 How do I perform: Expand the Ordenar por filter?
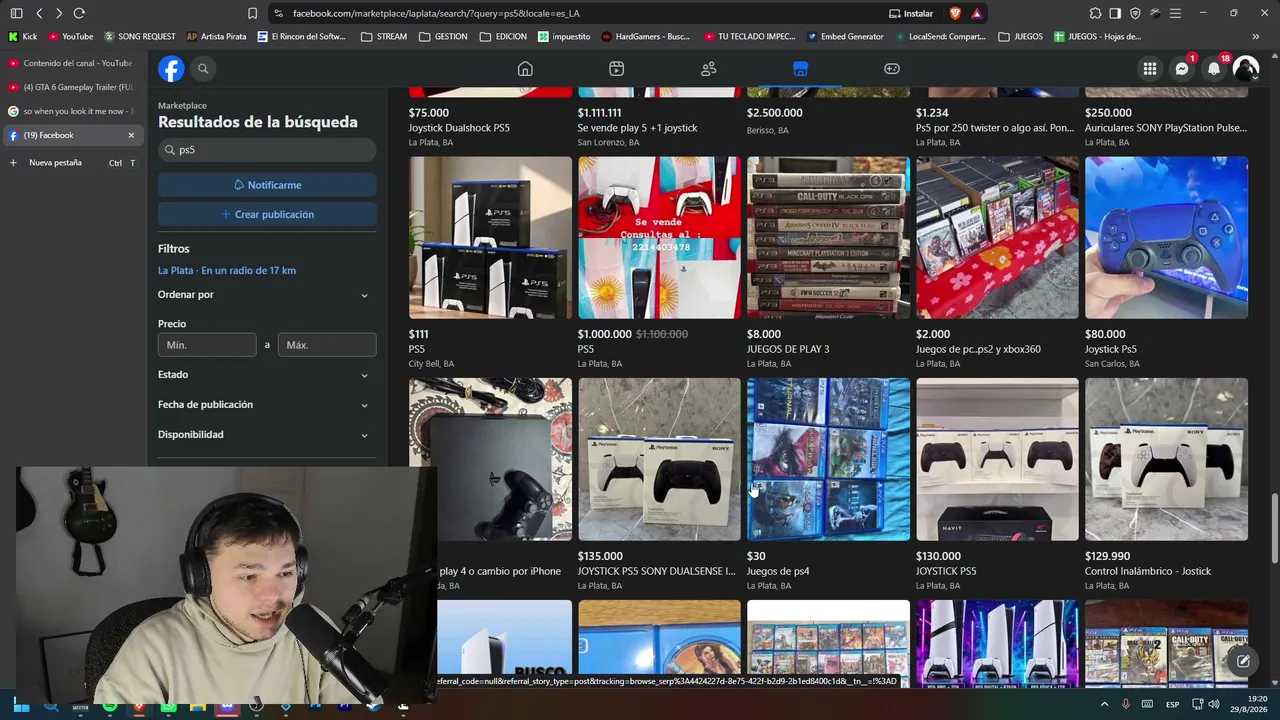(x=267, y=295)
